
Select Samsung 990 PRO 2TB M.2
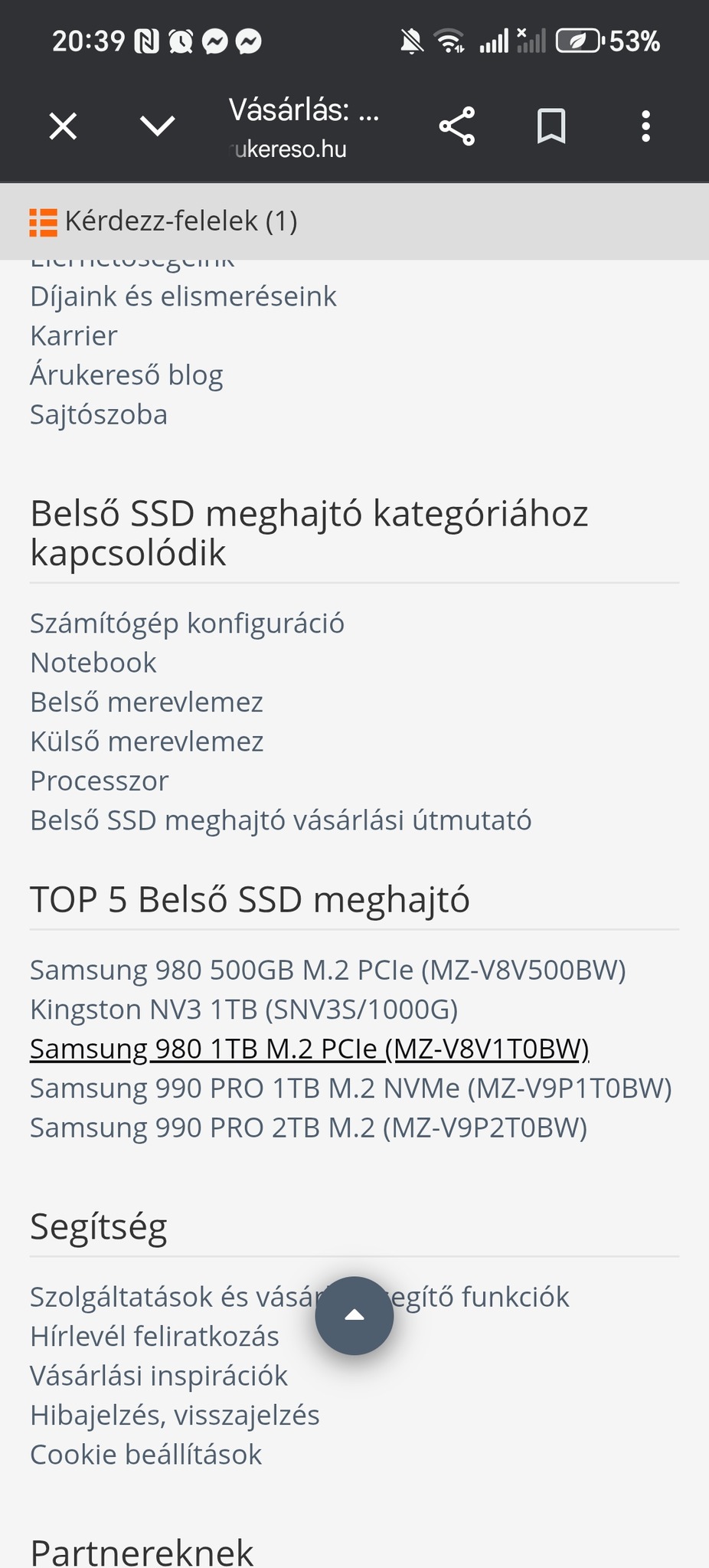(x=309, y=1128)
